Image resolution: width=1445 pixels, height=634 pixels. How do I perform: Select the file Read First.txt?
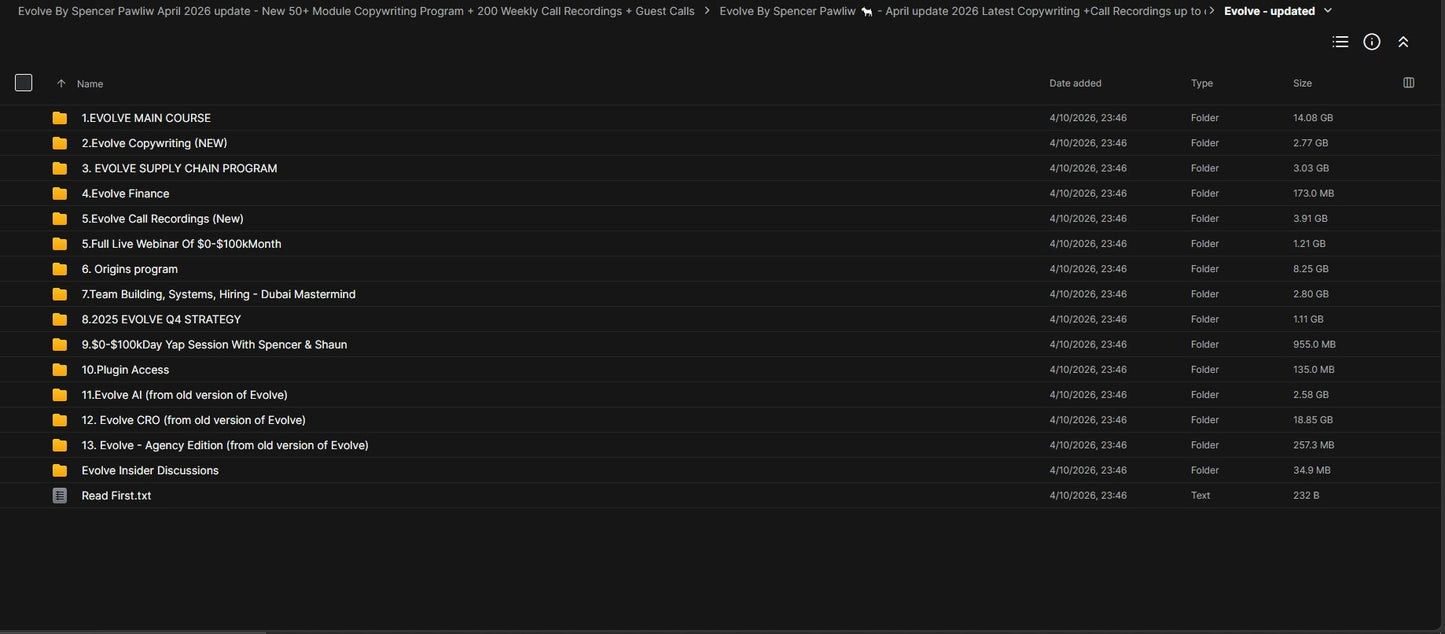pos(116,496)
